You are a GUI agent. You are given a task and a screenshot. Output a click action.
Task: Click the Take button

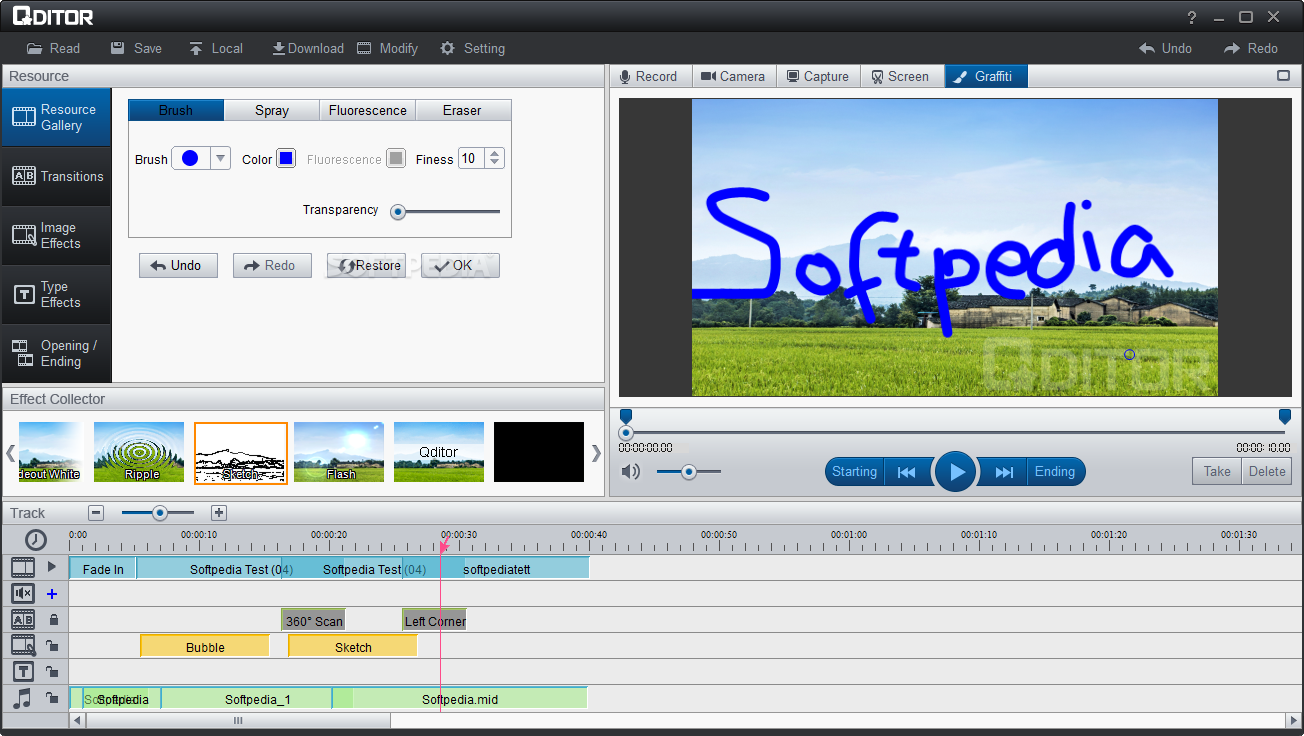1217,472
